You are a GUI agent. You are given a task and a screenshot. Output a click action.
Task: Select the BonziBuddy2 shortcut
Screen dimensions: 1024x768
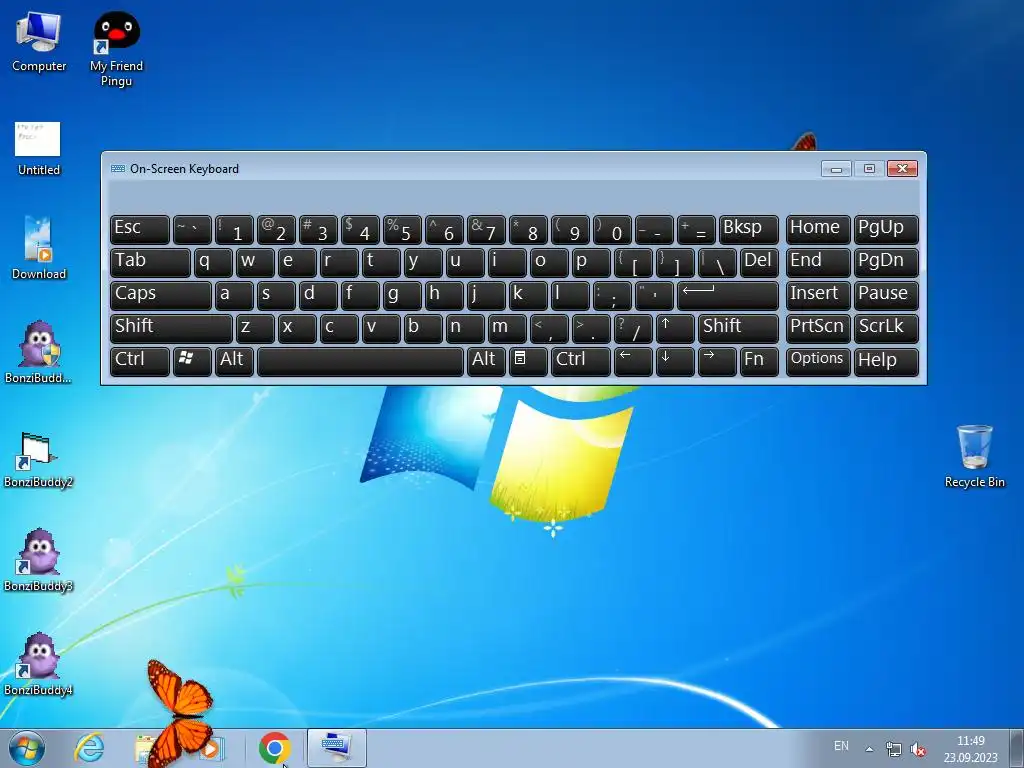tap(39, 460)
